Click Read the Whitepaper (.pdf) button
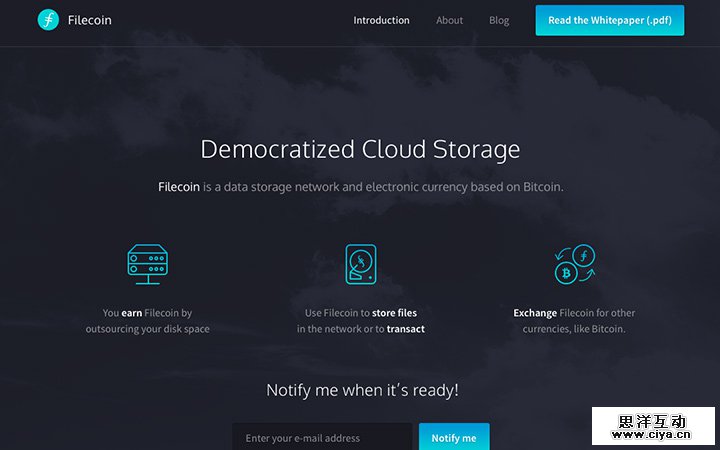The image size is (720, 450). pos(610,20)
